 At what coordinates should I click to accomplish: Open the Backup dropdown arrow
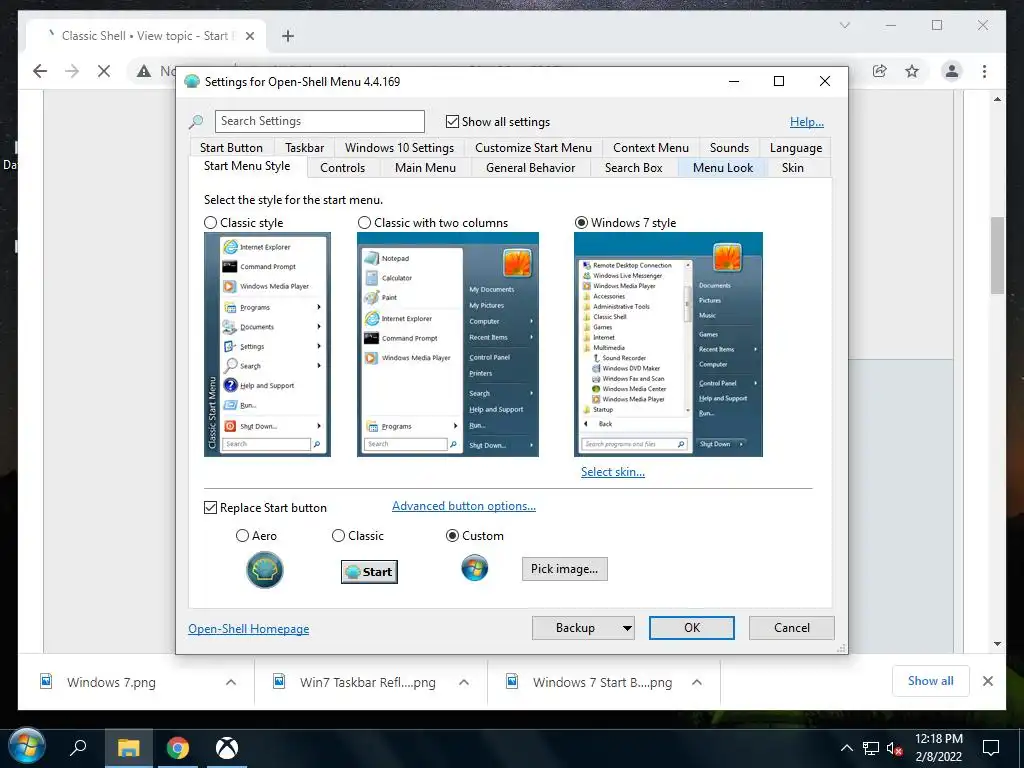pyautogui.click(x=627, y=628)
